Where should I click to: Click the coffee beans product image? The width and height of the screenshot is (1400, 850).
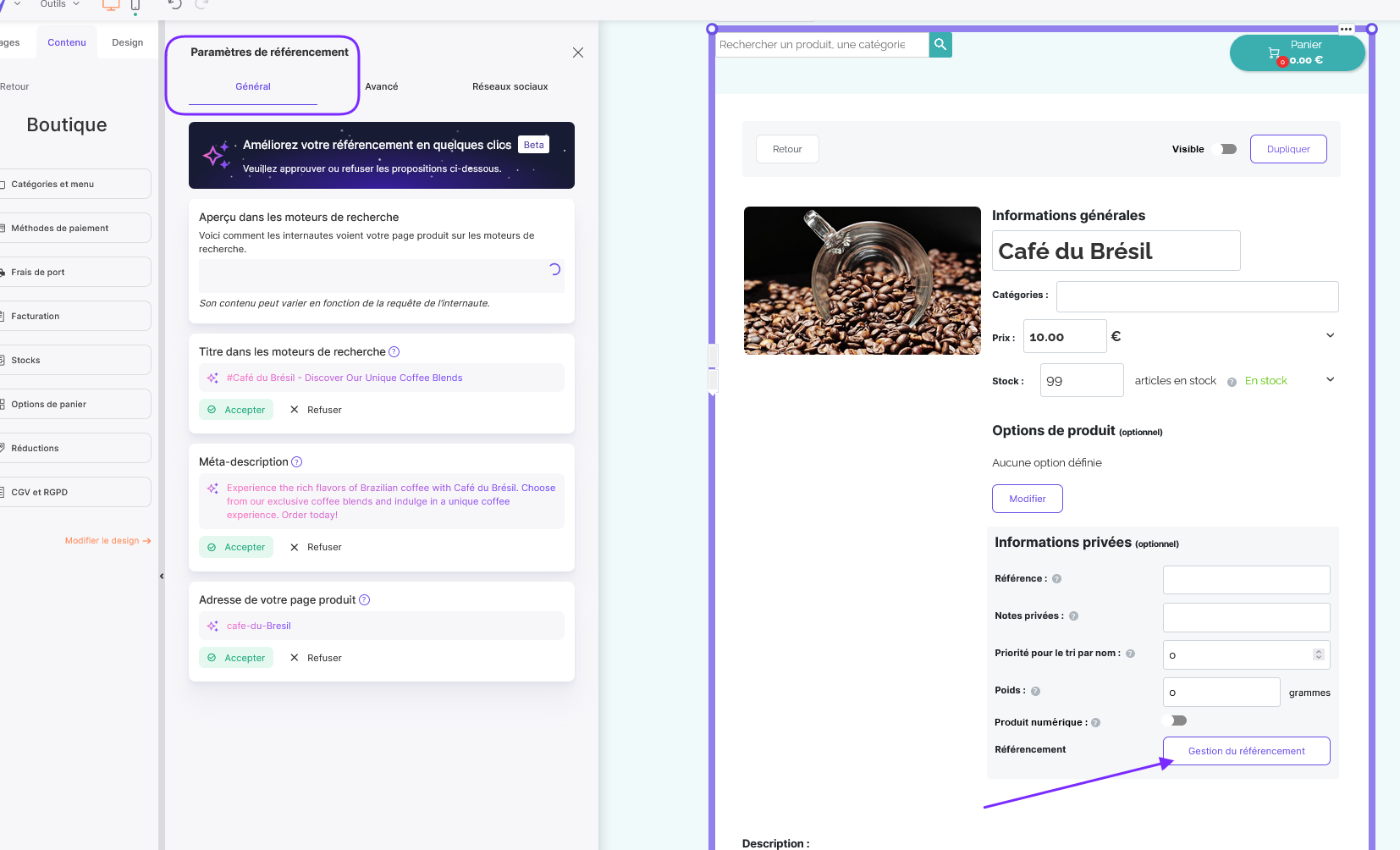click(862, 280)
